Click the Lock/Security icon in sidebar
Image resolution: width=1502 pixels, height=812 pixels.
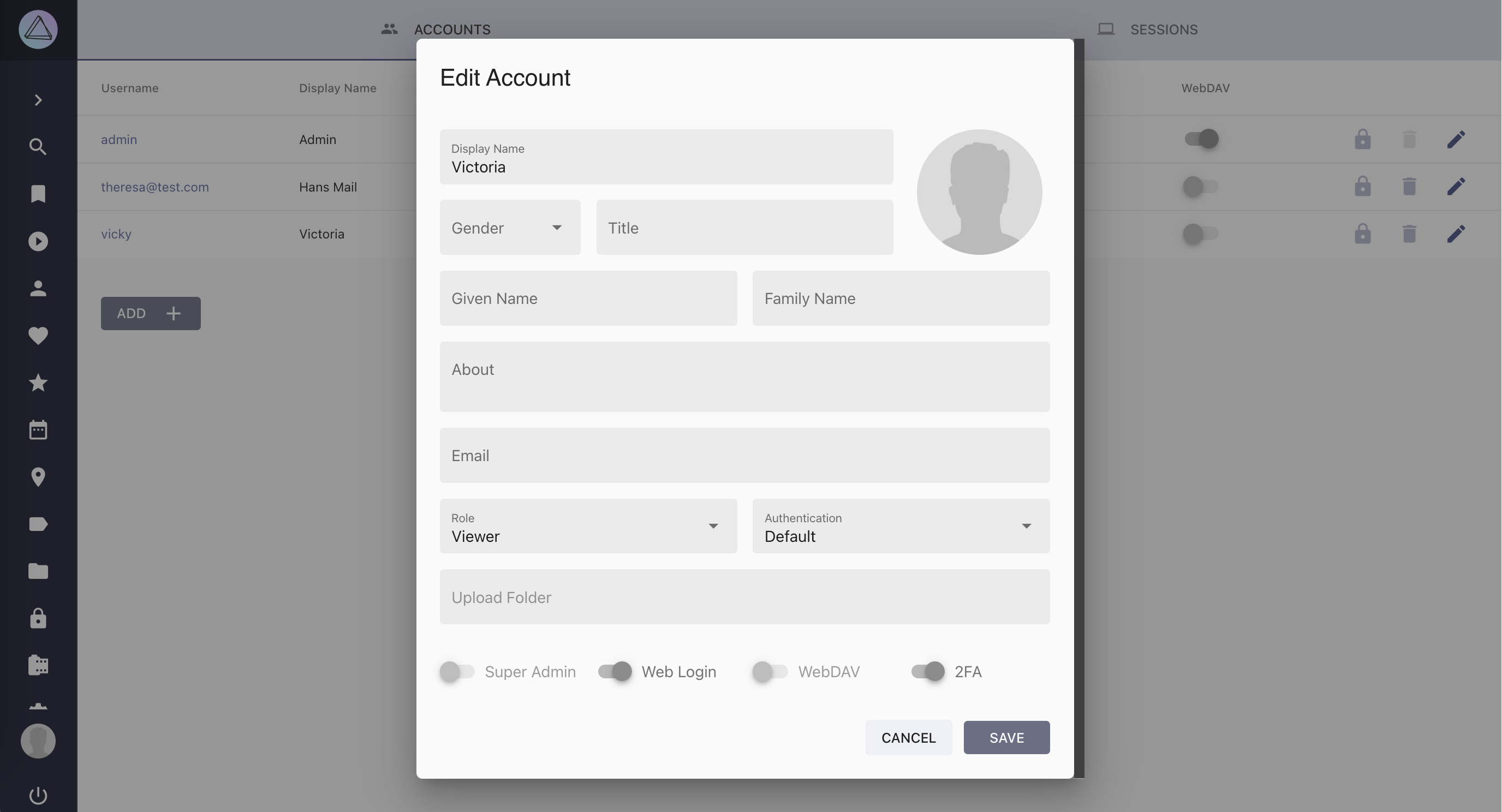(x=38, y=618)
